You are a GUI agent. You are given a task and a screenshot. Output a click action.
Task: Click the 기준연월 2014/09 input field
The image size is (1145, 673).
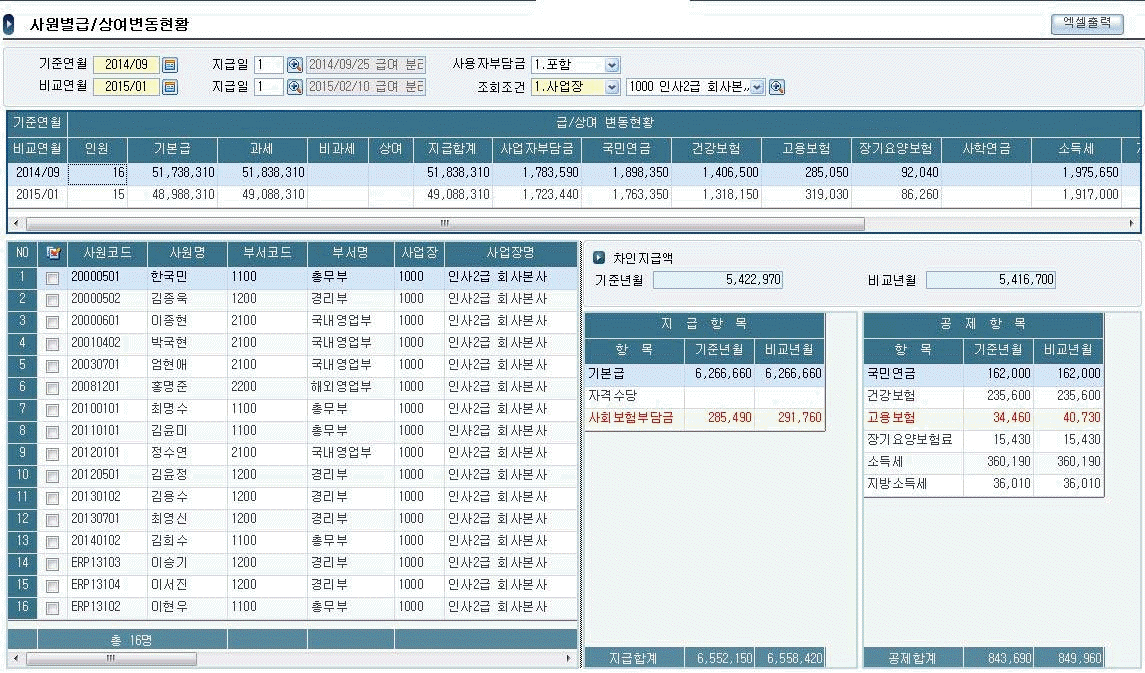(x=126, y=65)
